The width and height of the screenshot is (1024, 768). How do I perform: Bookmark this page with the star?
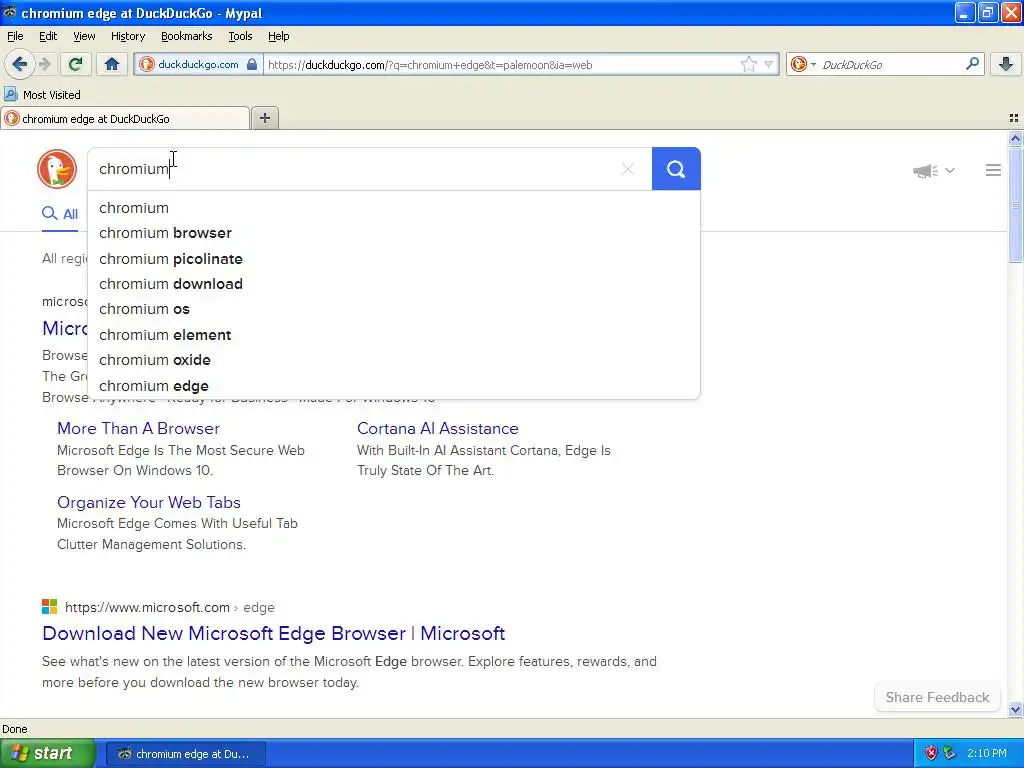pos(748,64)
